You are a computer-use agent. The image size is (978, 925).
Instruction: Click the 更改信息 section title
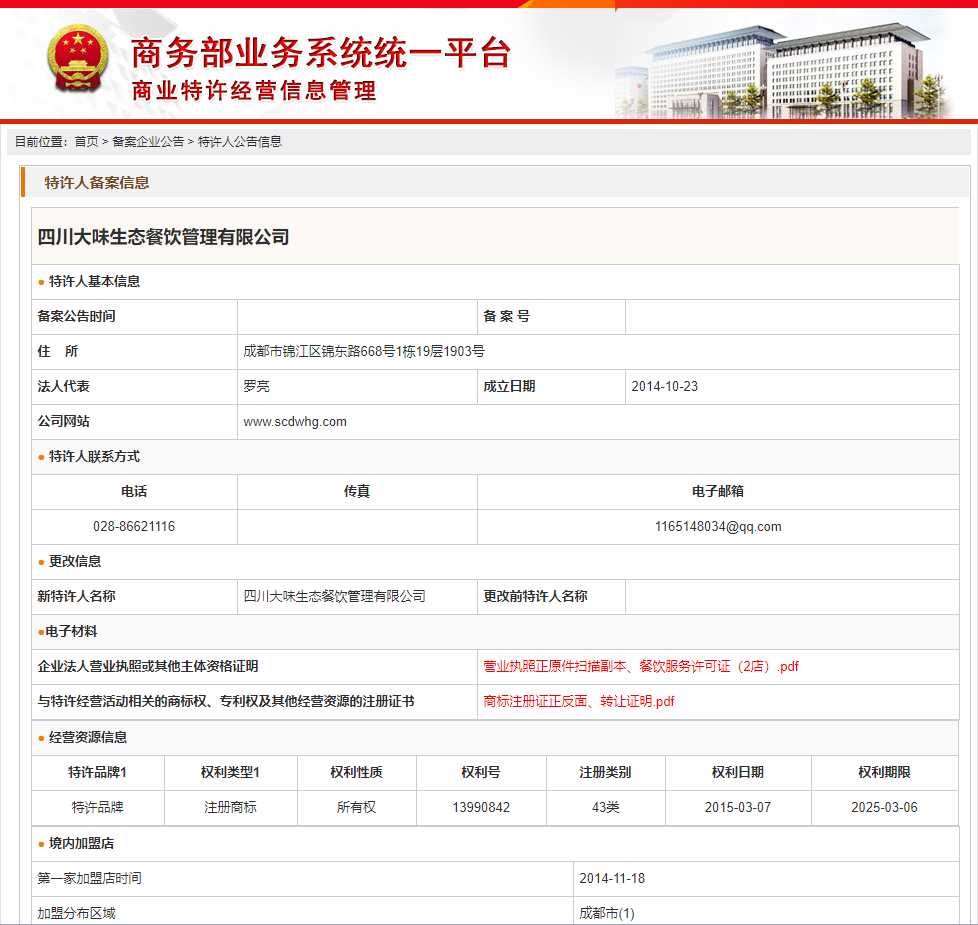75,561
